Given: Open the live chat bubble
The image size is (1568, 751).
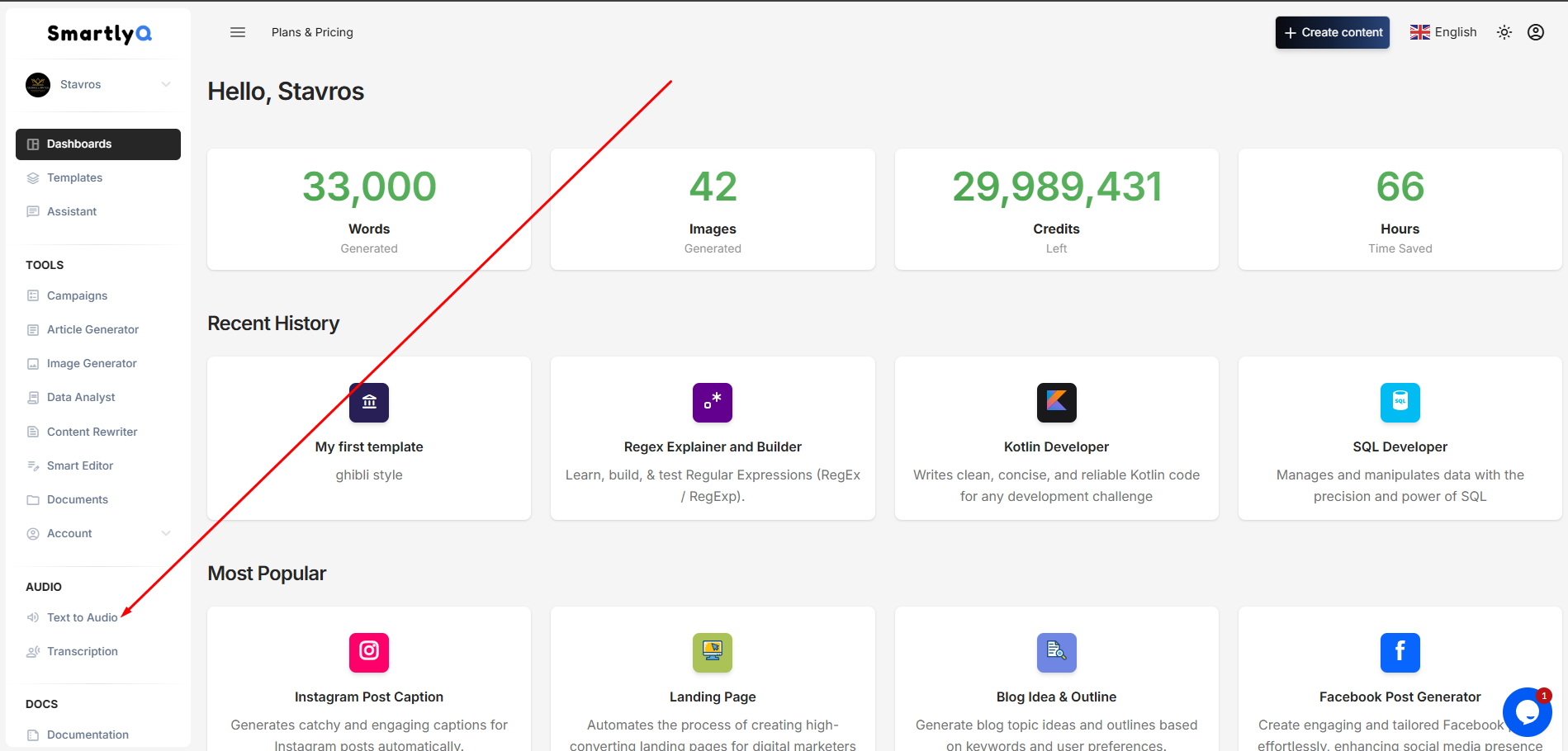Looking at the screenshot, I should (1528, 711).
